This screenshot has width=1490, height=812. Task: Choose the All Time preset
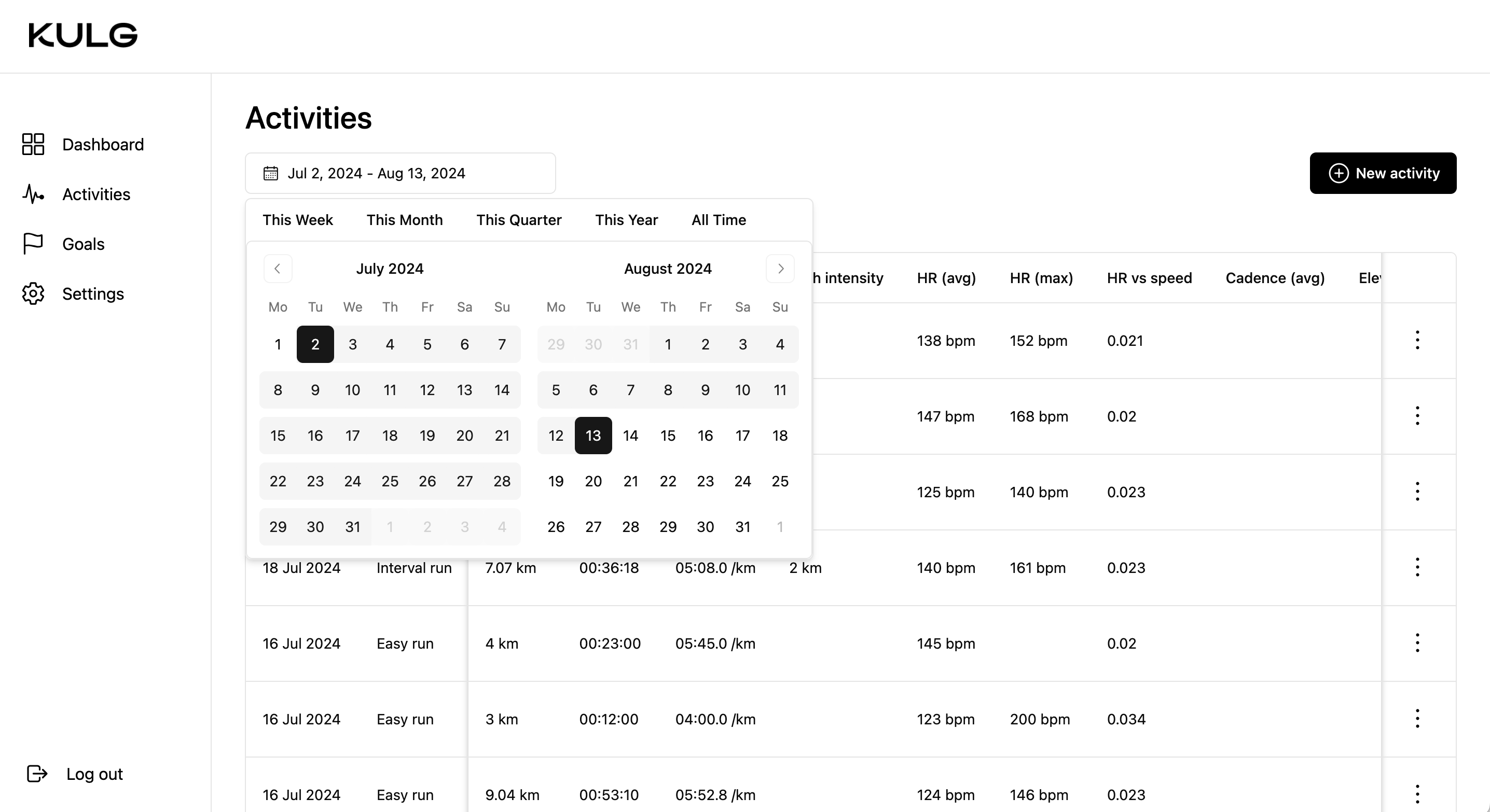point(719,220)
